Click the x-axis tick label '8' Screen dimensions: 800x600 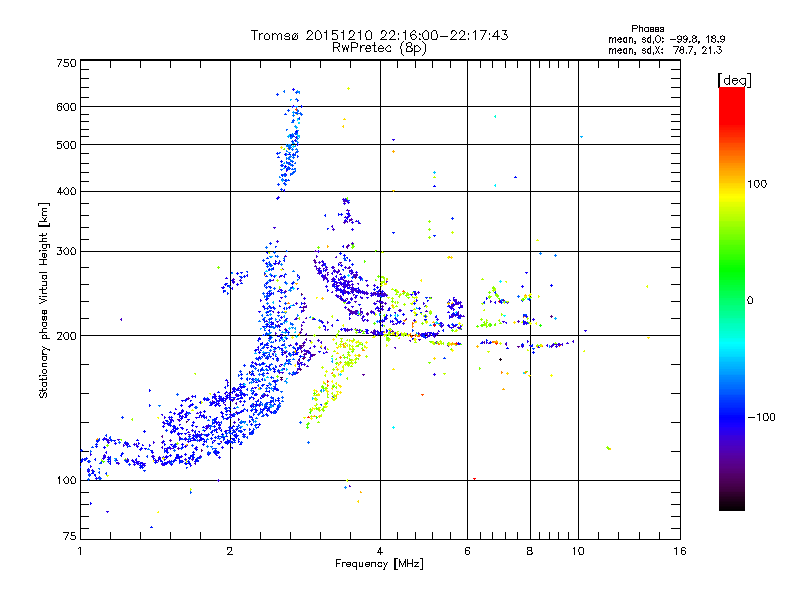click(530, 551)
